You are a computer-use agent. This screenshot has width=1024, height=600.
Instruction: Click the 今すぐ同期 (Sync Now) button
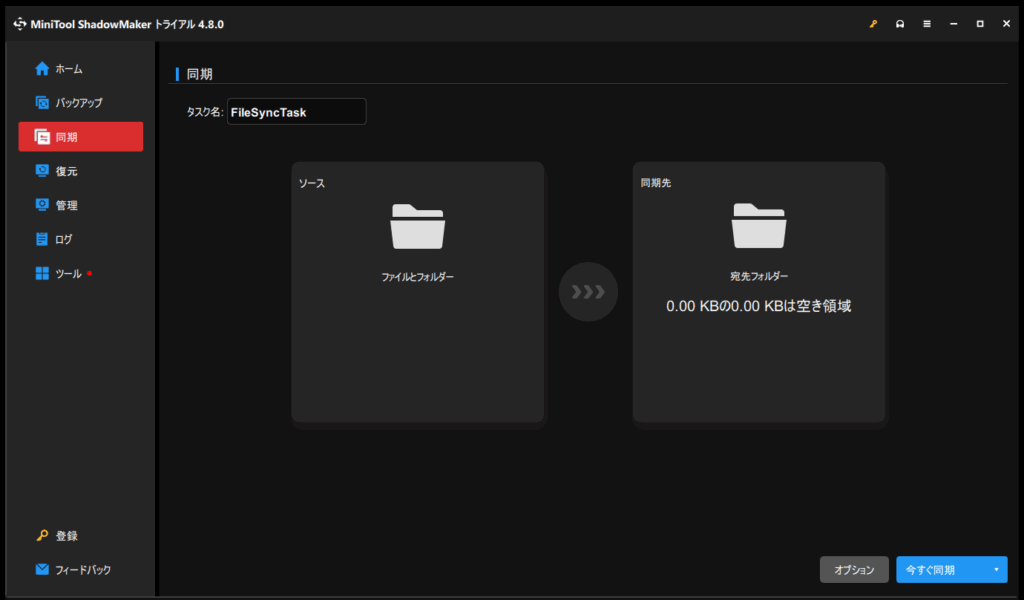940,570
